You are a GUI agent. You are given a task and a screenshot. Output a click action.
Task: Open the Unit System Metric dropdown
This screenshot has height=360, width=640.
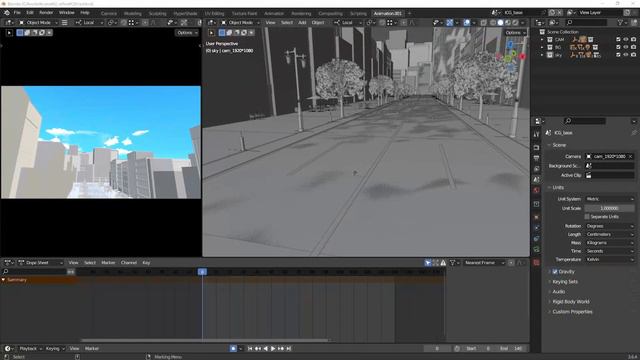(610, 199)
